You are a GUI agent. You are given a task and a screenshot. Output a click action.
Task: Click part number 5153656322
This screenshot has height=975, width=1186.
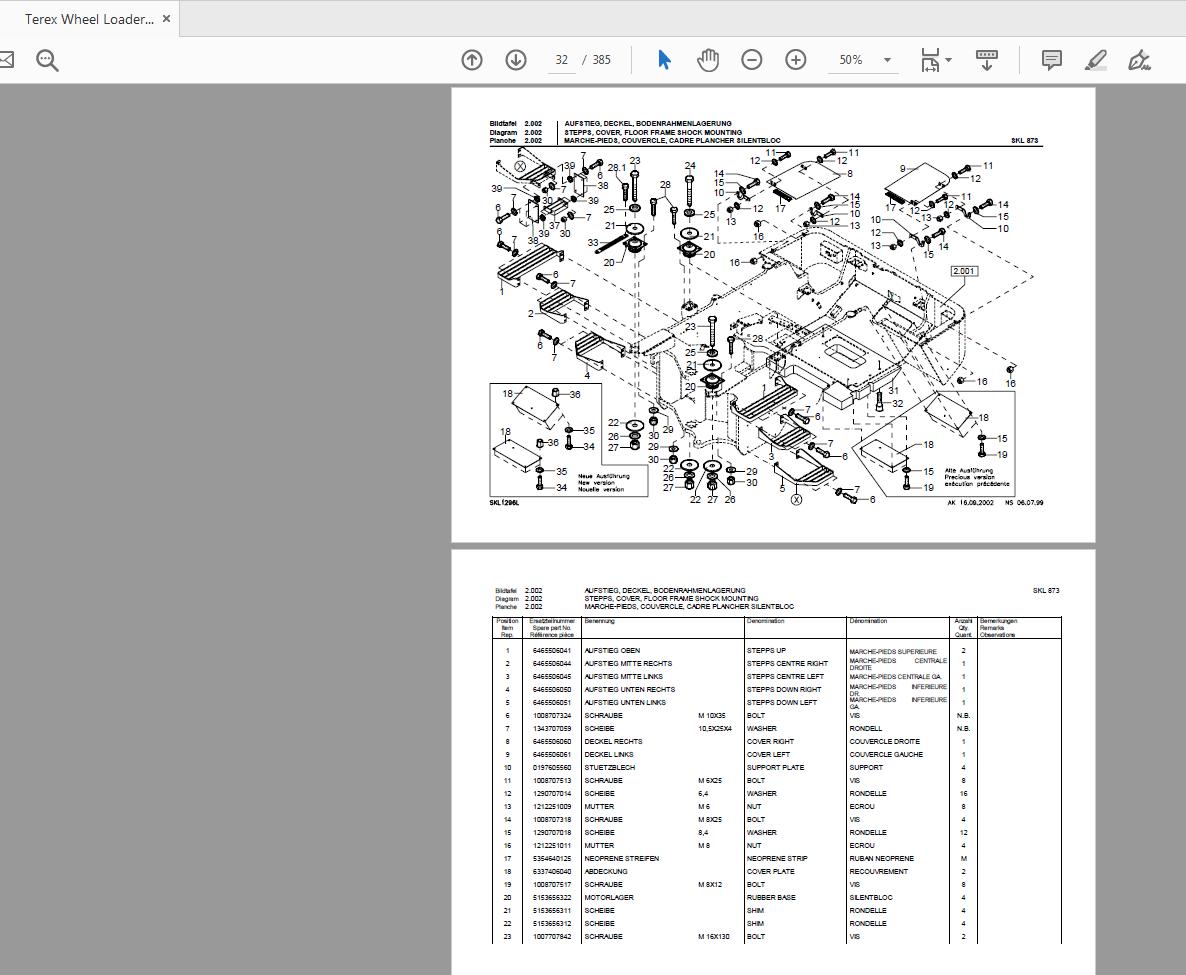551,898
